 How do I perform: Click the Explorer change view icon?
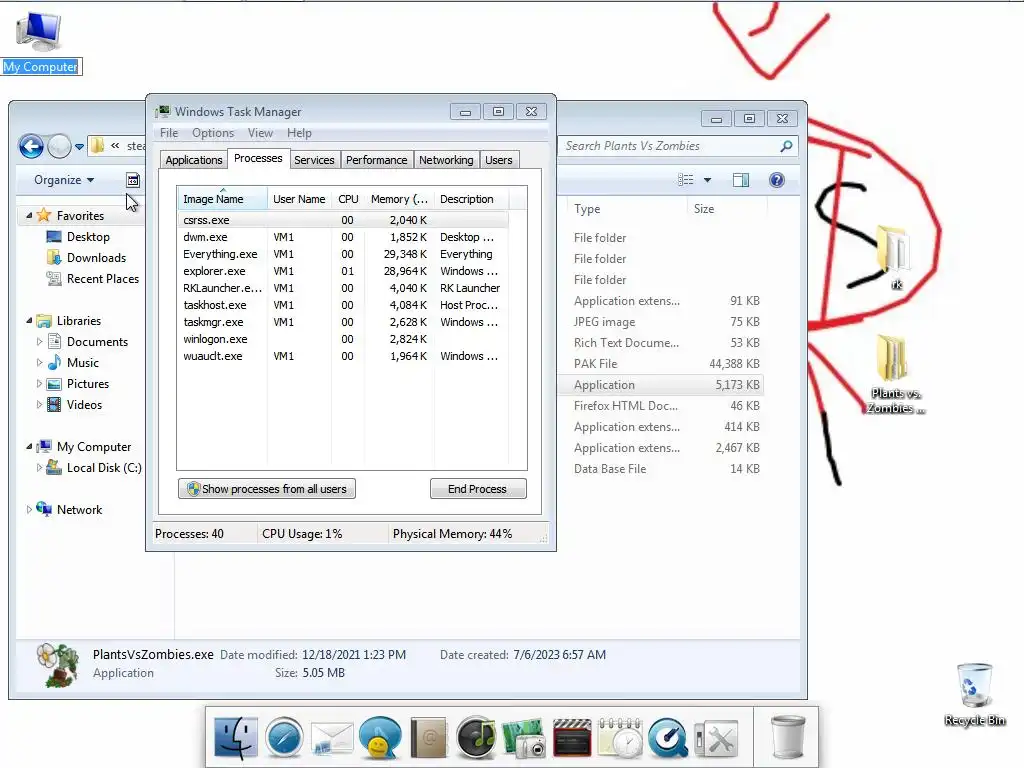[685, 180]
